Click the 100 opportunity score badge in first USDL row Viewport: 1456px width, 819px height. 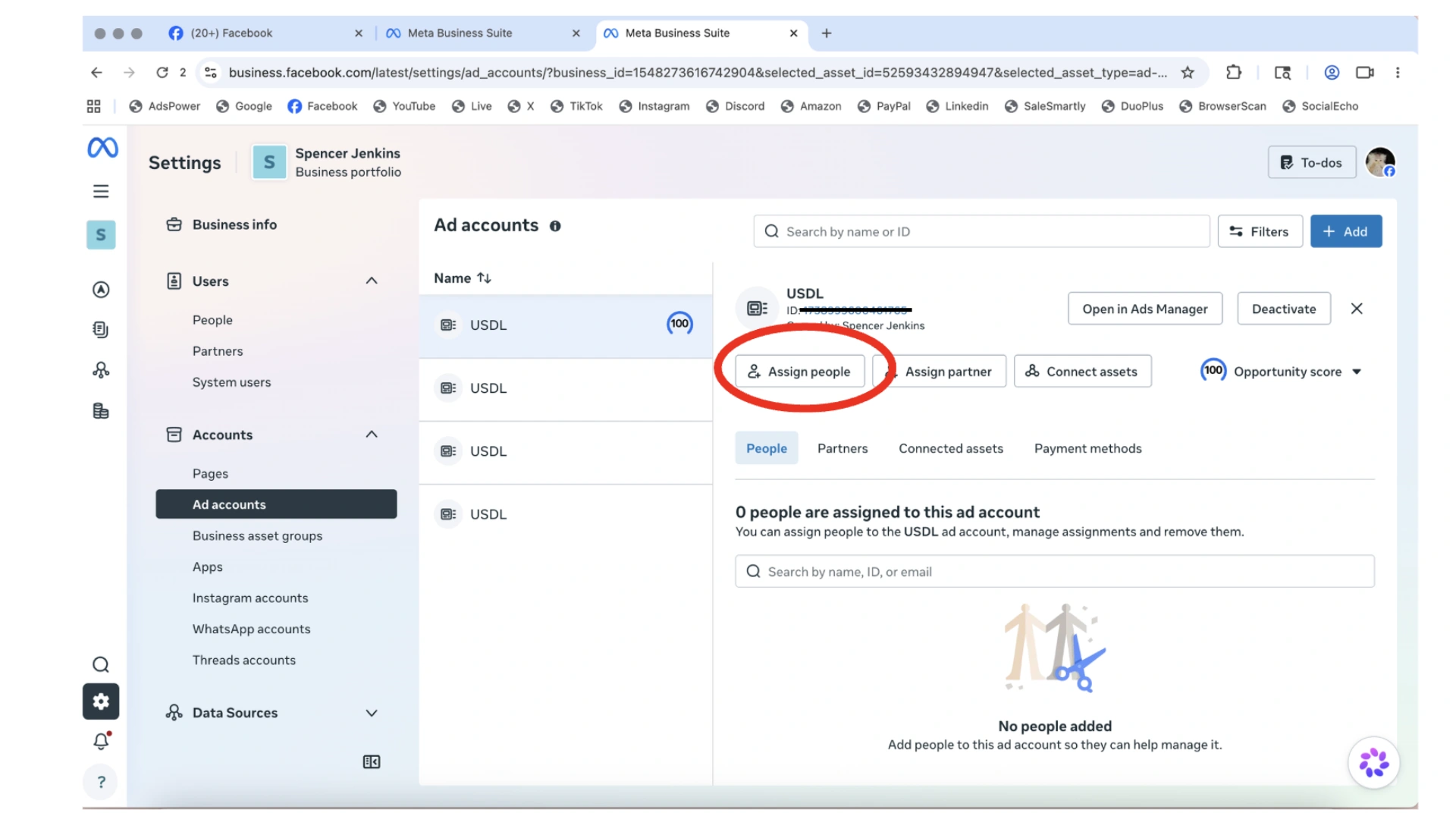point(679,324)
